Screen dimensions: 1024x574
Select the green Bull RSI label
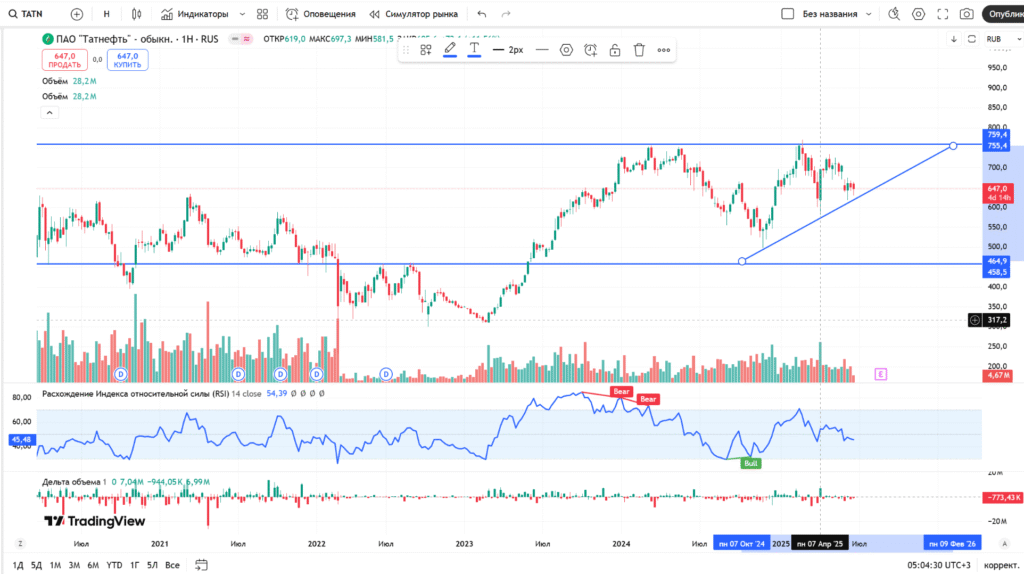click(751, 463)
